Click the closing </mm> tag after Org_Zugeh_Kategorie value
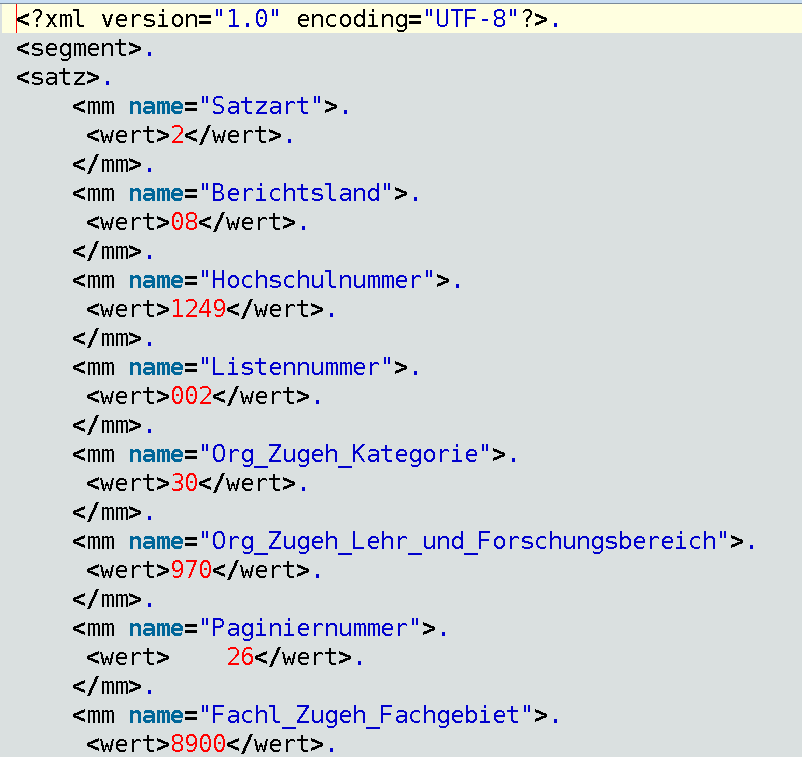Screen dimensions: 802x757 (x=107, y=513)
